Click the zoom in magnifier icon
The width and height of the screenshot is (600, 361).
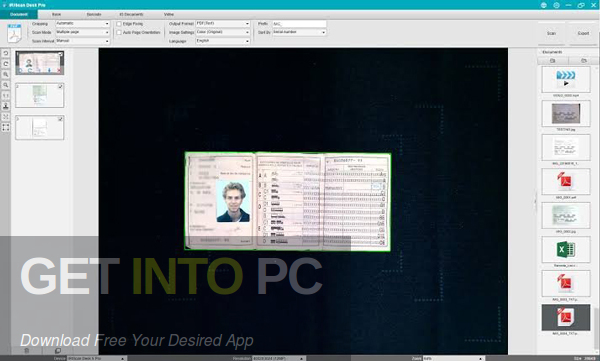coord(6,74)
